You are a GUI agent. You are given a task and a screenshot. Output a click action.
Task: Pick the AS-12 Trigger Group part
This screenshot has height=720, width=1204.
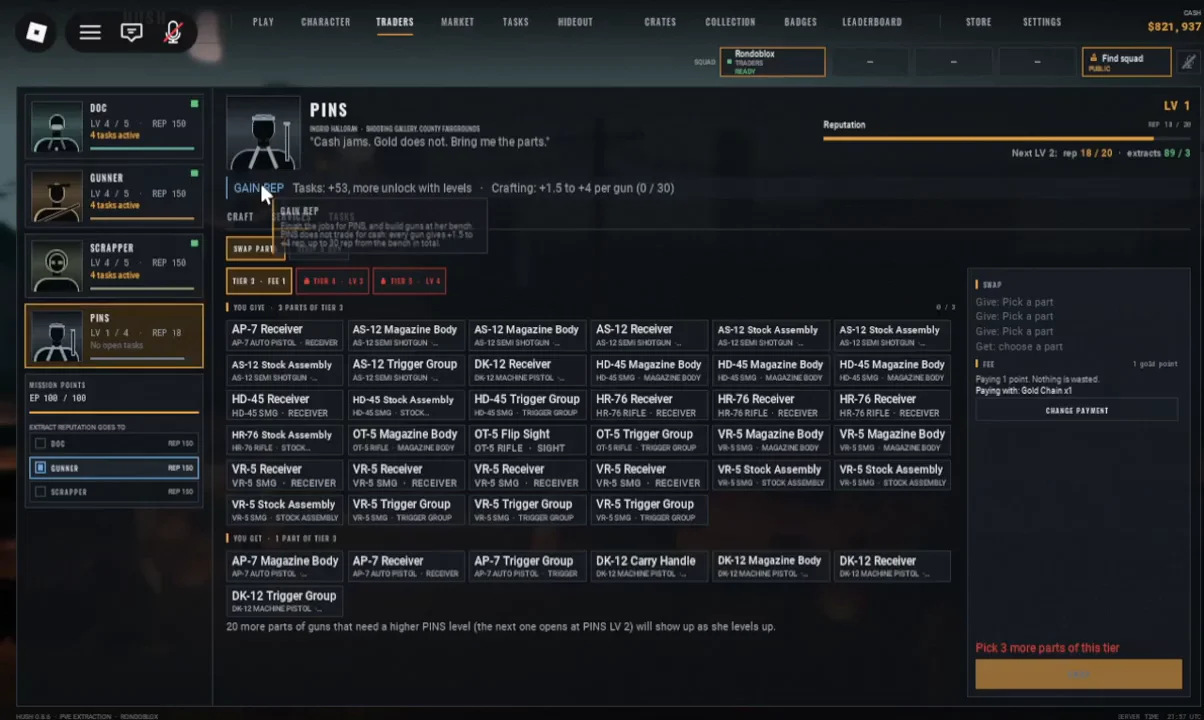pyautogui.click(x=406, y=370)
